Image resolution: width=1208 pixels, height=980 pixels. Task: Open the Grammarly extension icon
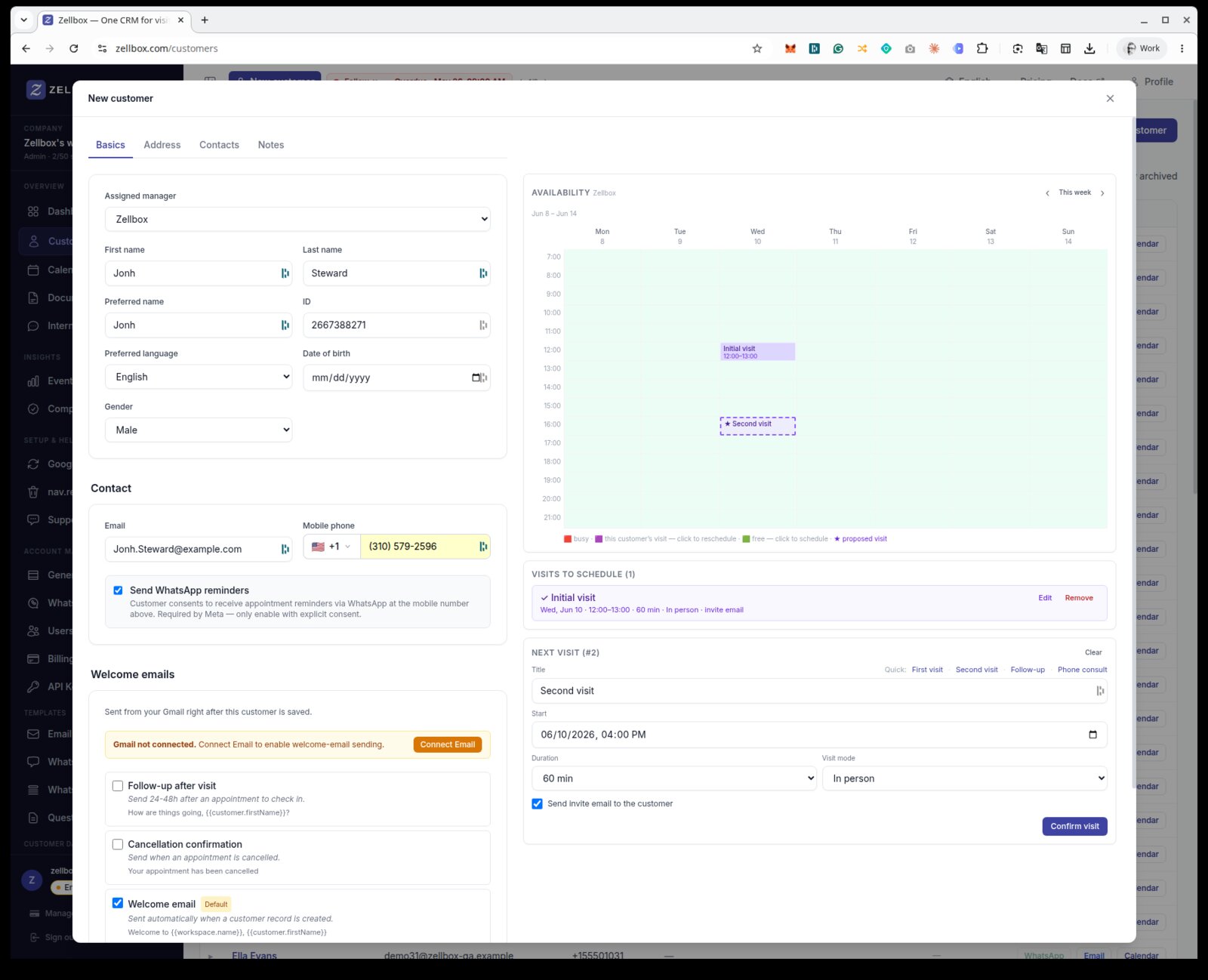(838, 48)
